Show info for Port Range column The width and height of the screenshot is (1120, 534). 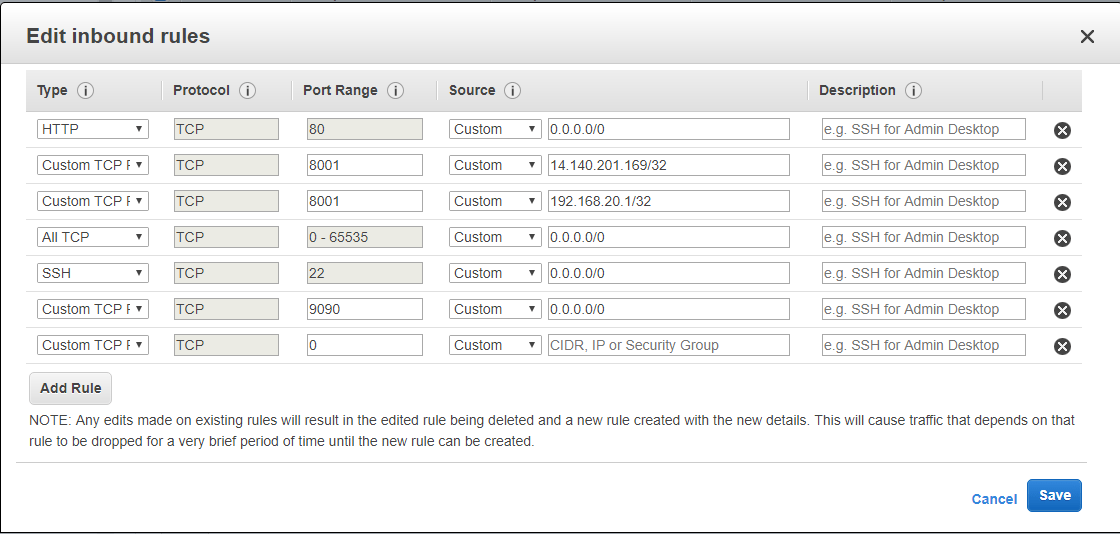[395, 91]
